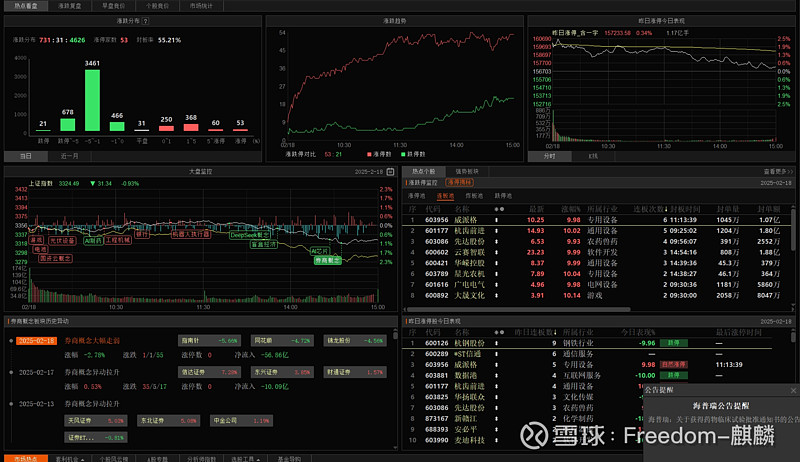
Task: Select the 早盘竞价 top tab
Action: click(x=113, y=6)
